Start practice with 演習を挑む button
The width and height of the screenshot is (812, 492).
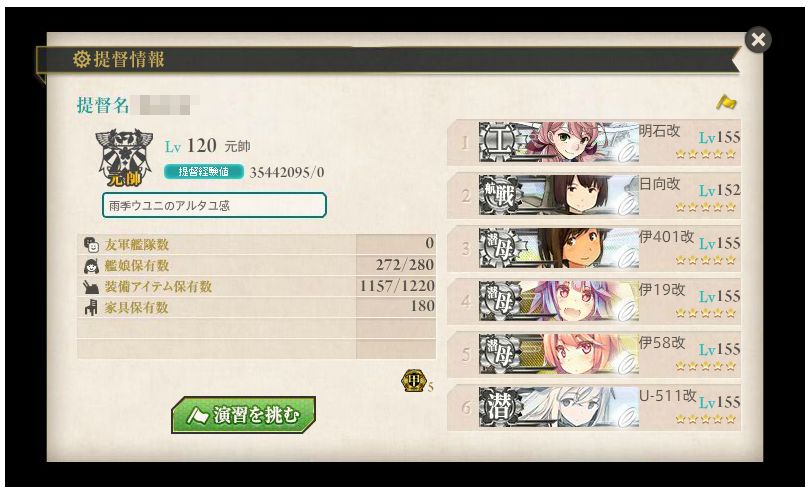point(243,415)
